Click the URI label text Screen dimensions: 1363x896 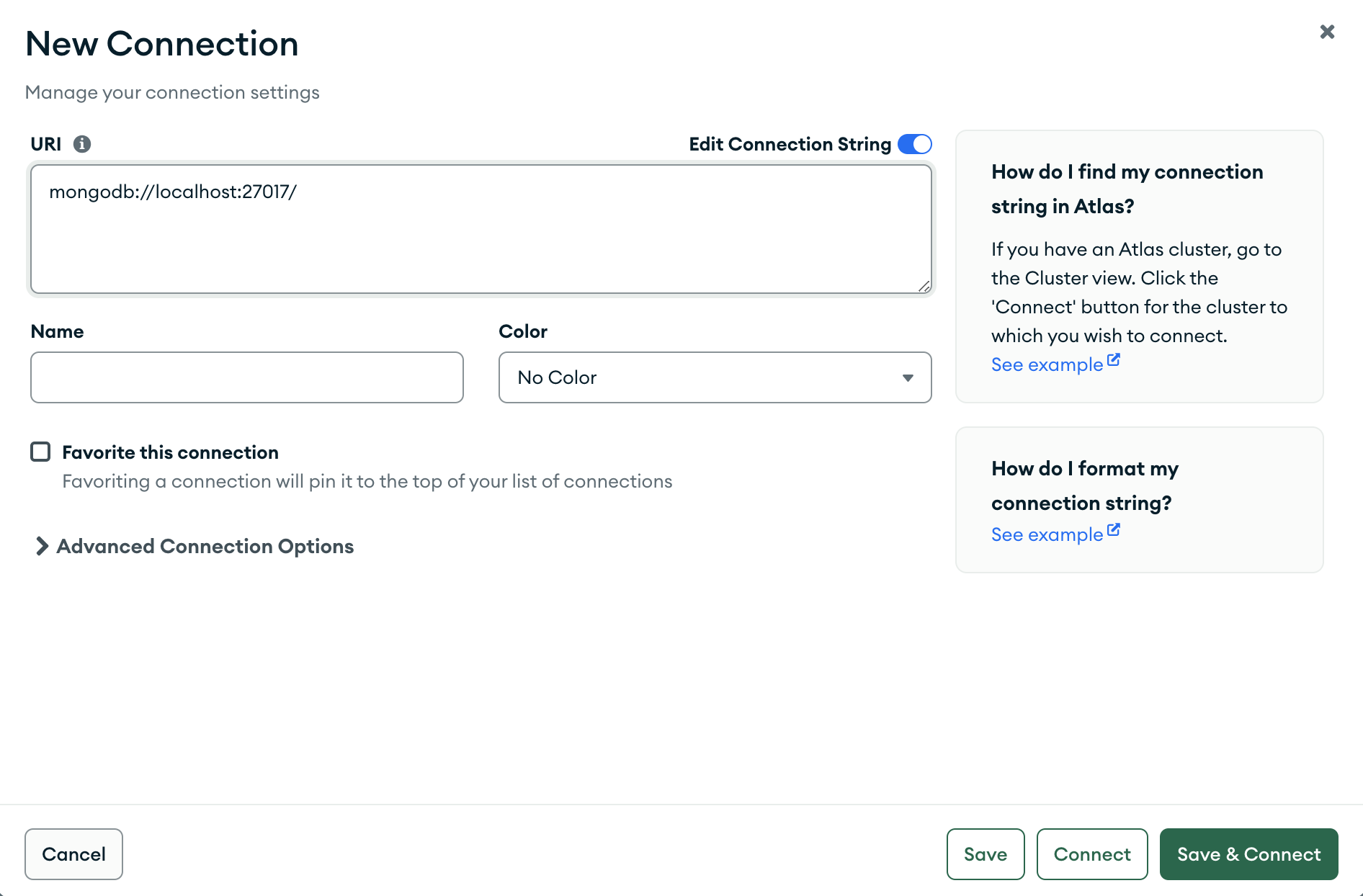click(x=46, y=144)
